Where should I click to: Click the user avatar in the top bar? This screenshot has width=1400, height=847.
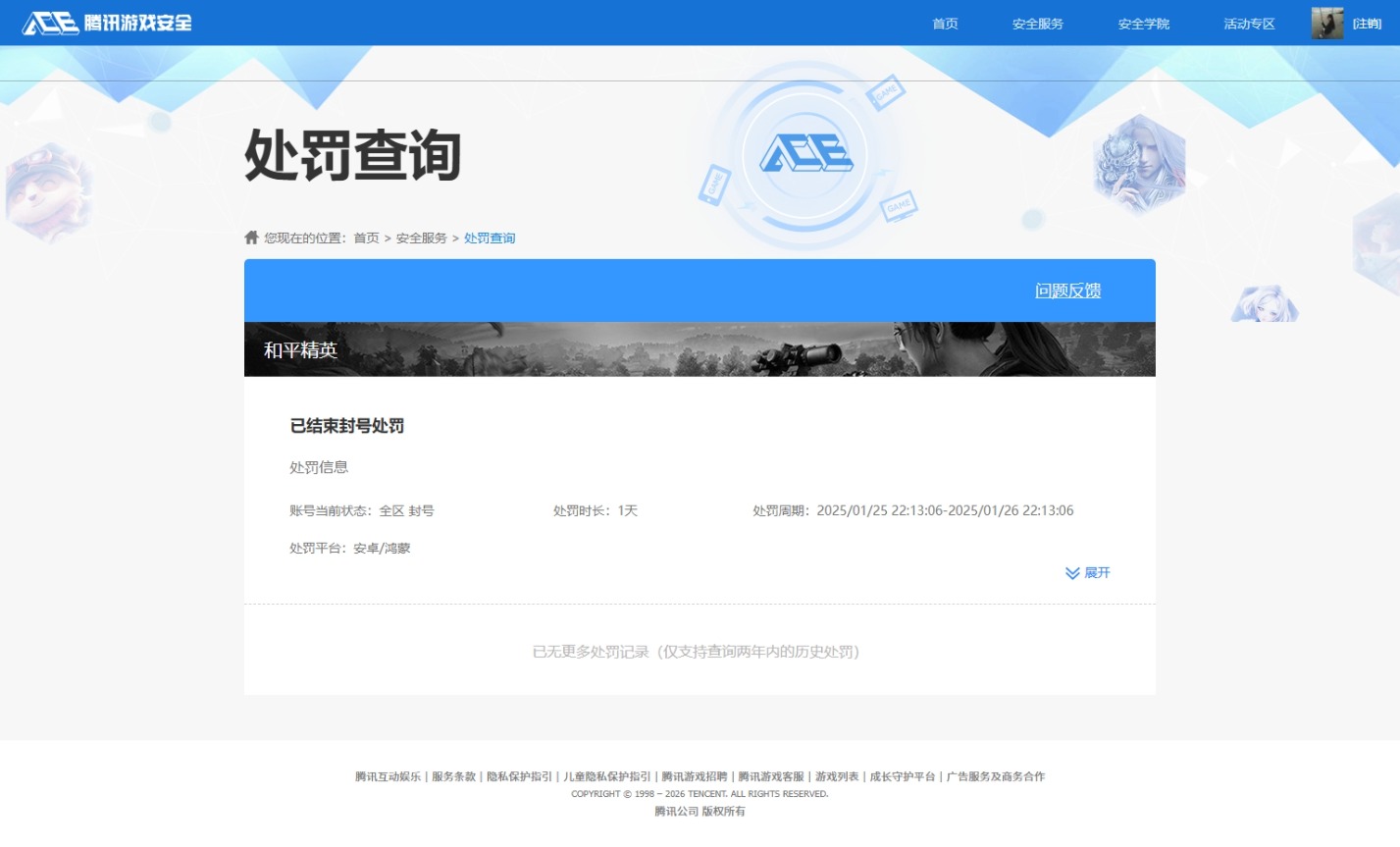1326,22
